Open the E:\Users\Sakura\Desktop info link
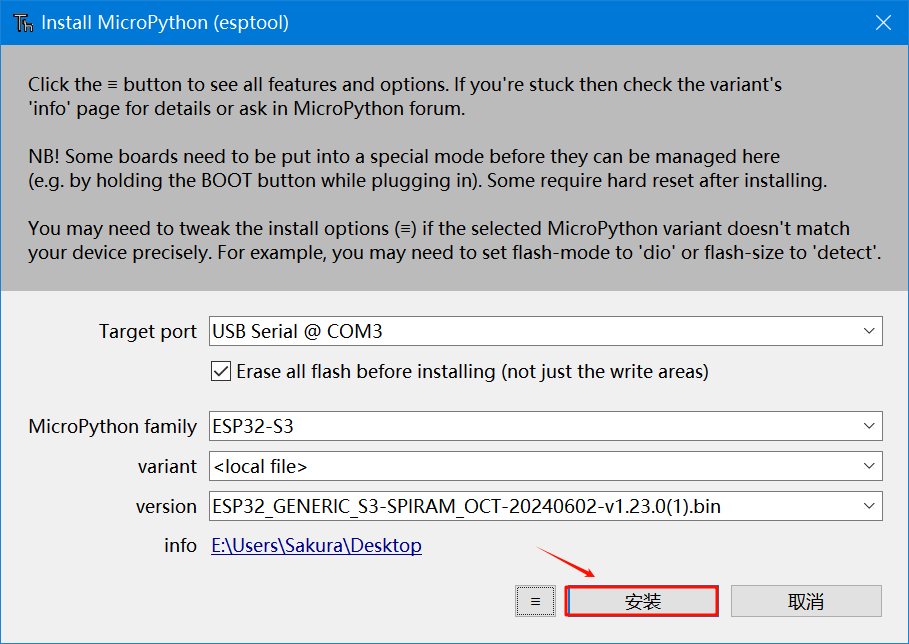This screenshot has width=909, height=644. pos(316,546)
